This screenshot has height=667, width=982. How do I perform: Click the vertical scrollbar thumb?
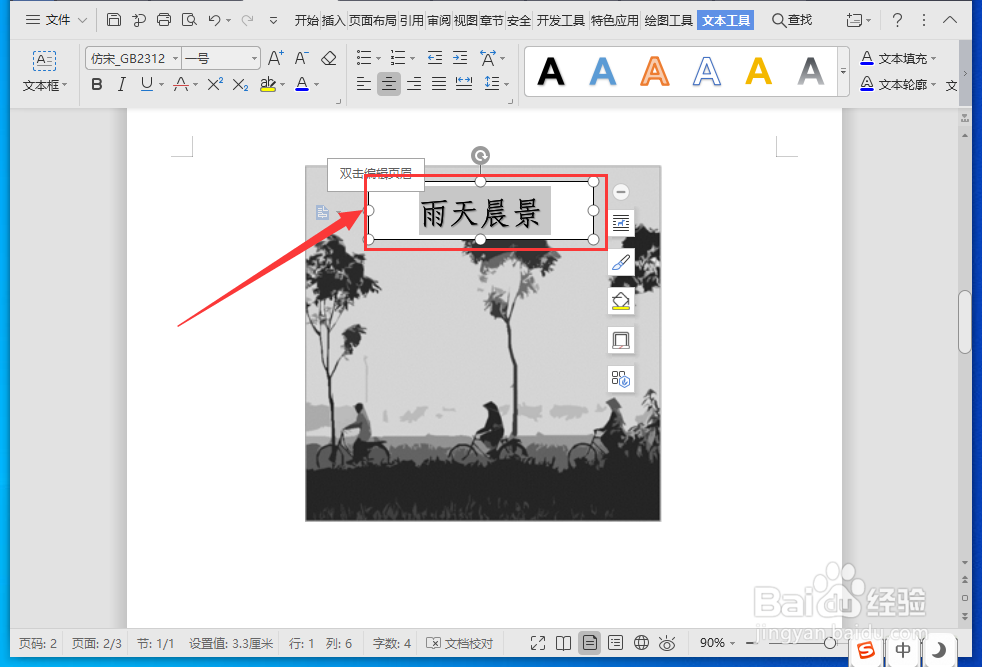click(964, 322)
